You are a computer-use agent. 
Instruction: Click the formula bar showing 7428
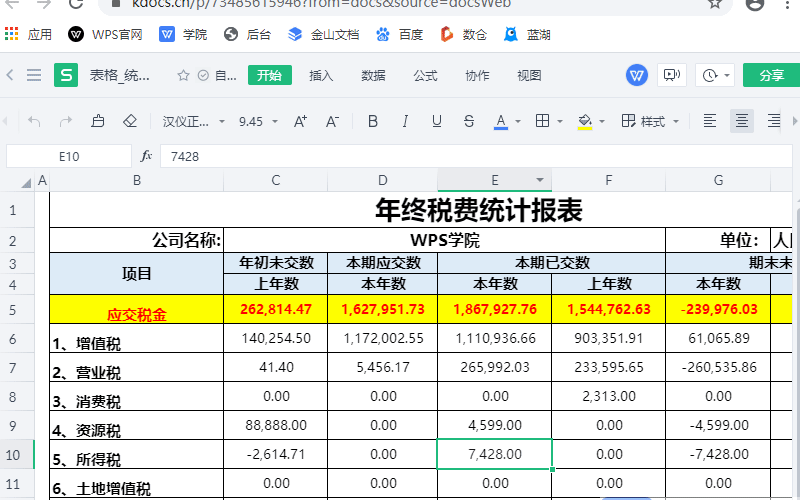point(476,156)
